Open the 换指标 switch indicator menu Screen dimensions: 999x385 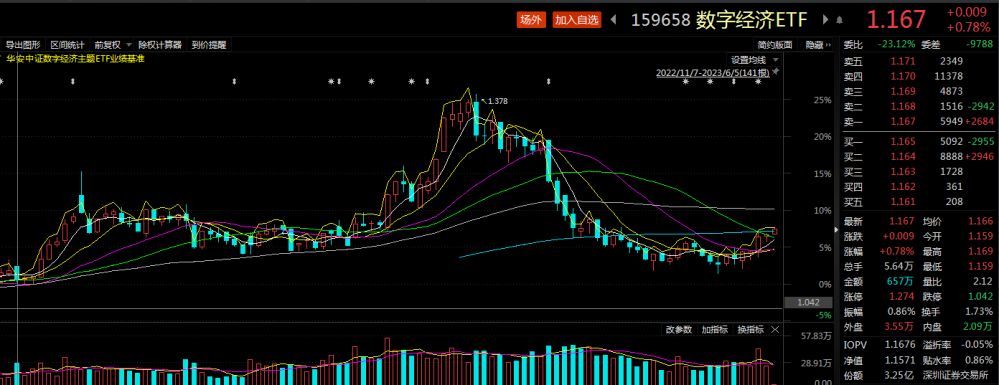[x=751, y=330]
